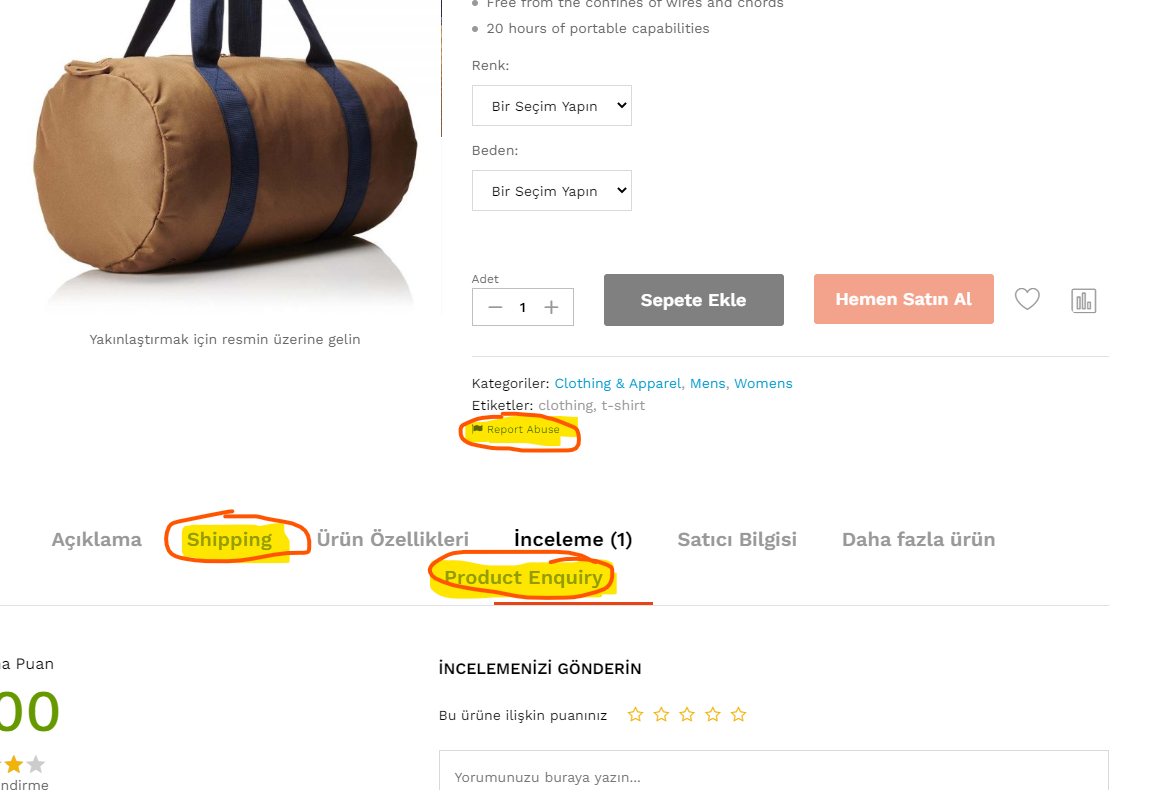Image resolution: width=1170 pixels, height=790 pixels.
Task: Decrease quantity with minus icon
Action: pyautogui.click(x=495, y=307)
